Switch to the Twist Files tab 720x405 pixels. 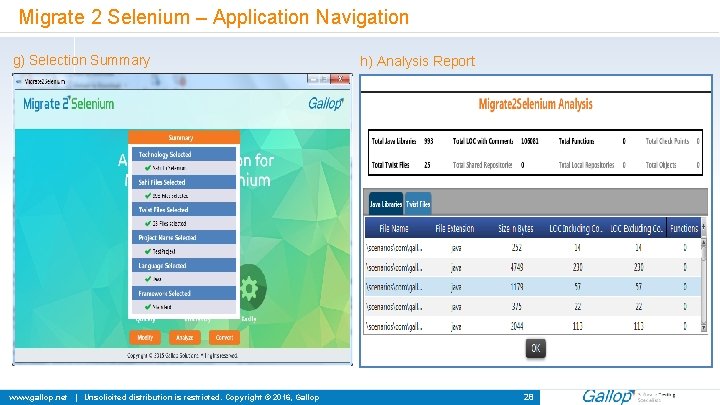click(418, 204)
